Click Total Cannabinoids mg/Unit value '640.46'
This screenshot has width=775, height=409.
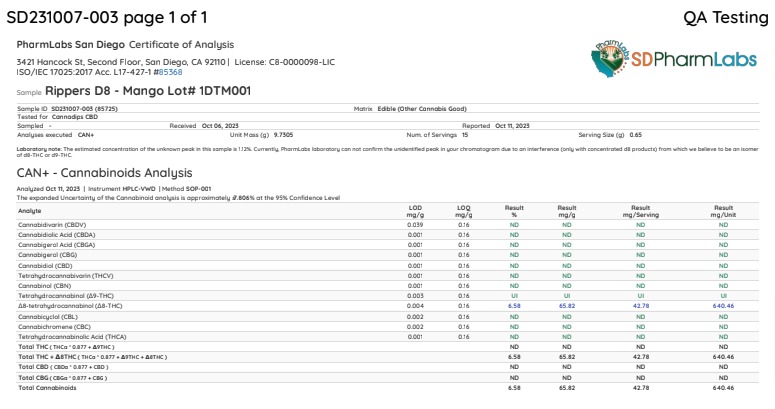coord(723,388)
